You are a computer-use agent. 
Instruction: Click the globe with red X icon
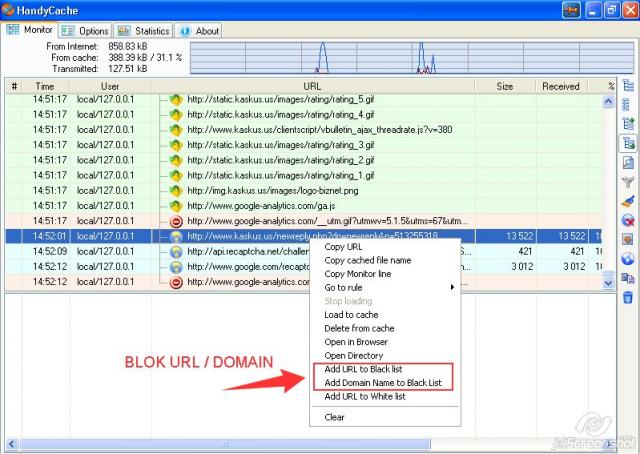(x=628, y=220)
